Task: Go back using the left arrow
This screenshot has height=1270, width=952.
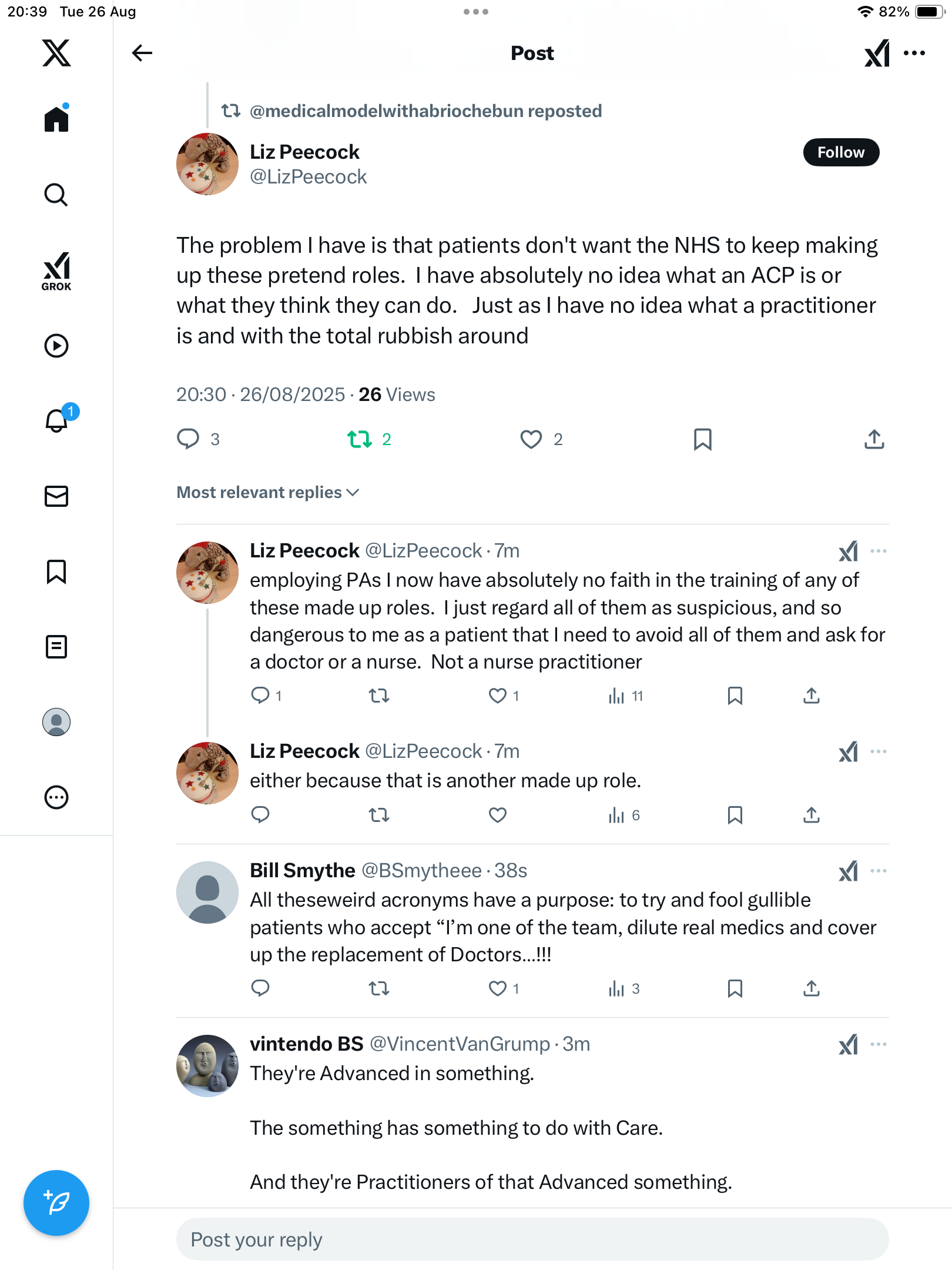Action: [x=142, y=53]
